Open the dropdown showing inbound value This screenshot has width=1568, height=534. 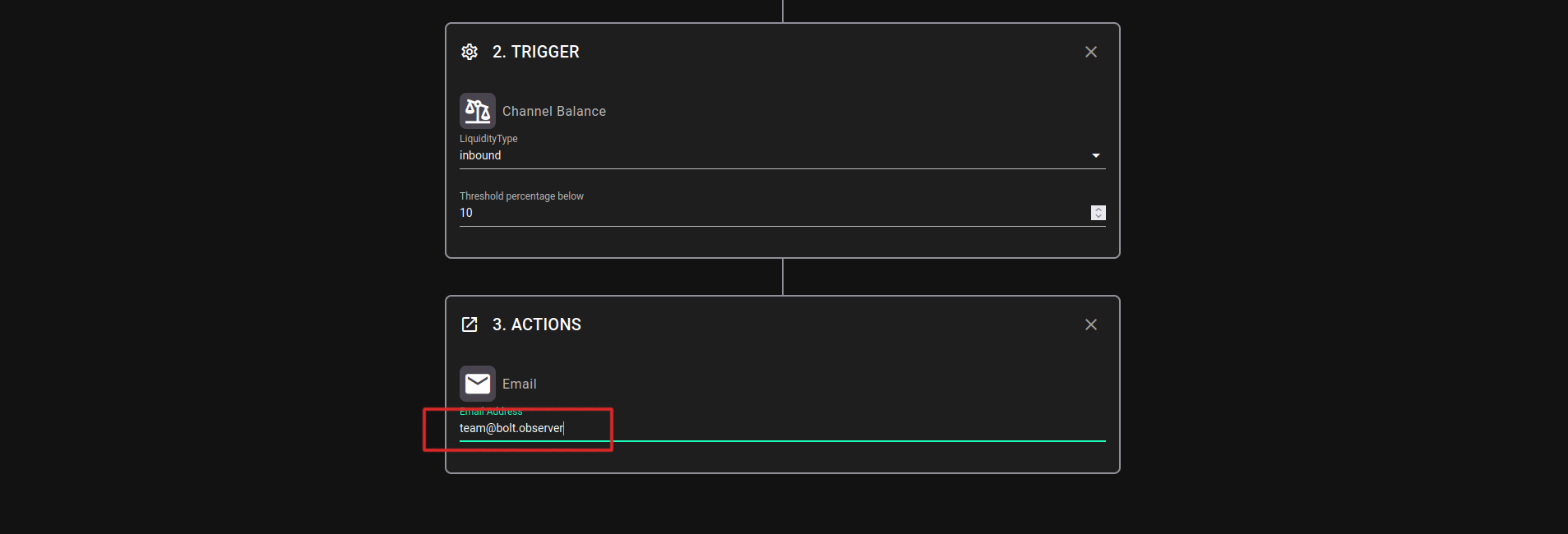783,155
